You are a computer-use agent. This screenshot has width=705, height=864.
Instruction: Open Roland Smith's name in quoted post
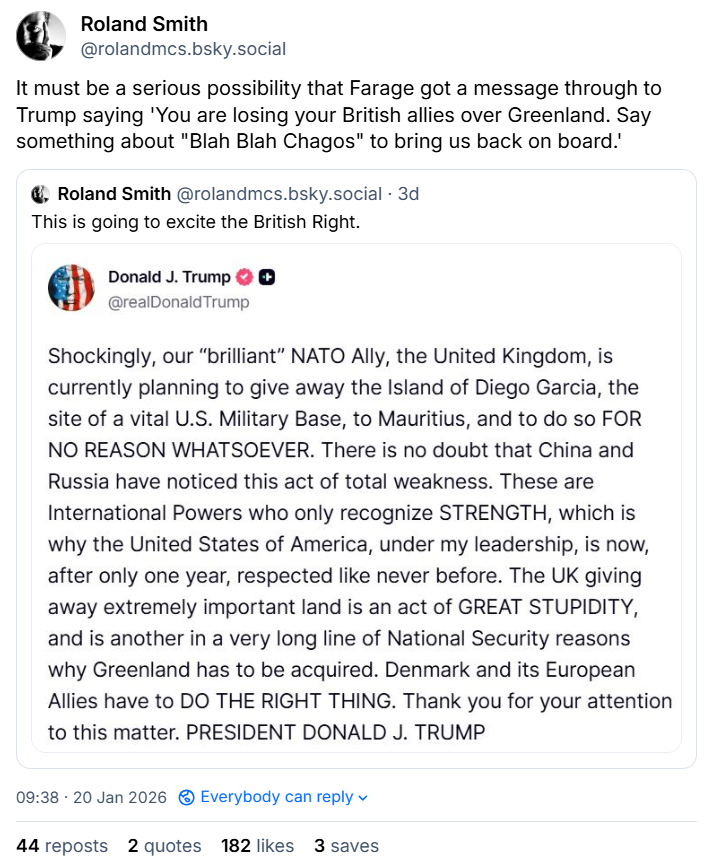click(x=114, y=194)
